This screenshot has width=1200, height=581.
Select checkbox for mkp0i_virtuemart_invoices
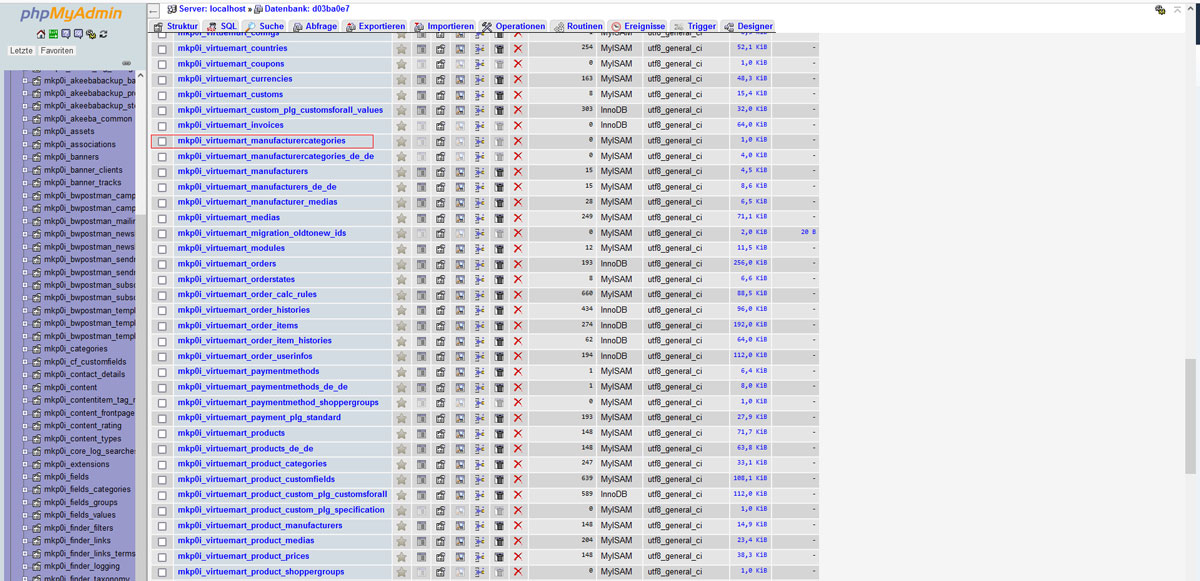pyautogui.click(x=162, y=126)
